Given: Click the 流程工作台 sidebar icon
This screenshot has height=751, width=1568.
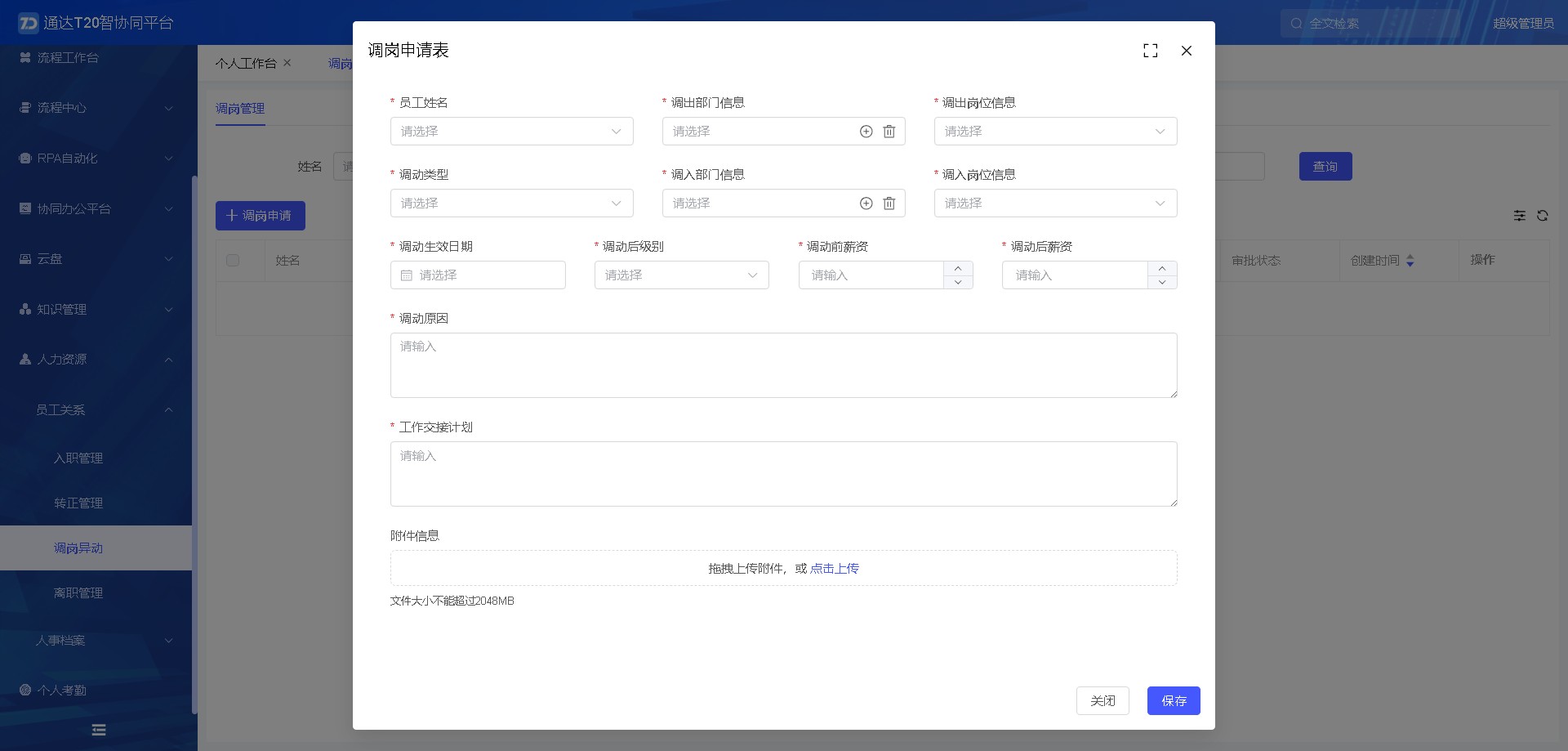Looking at the screenshot, I should (25, 57).
